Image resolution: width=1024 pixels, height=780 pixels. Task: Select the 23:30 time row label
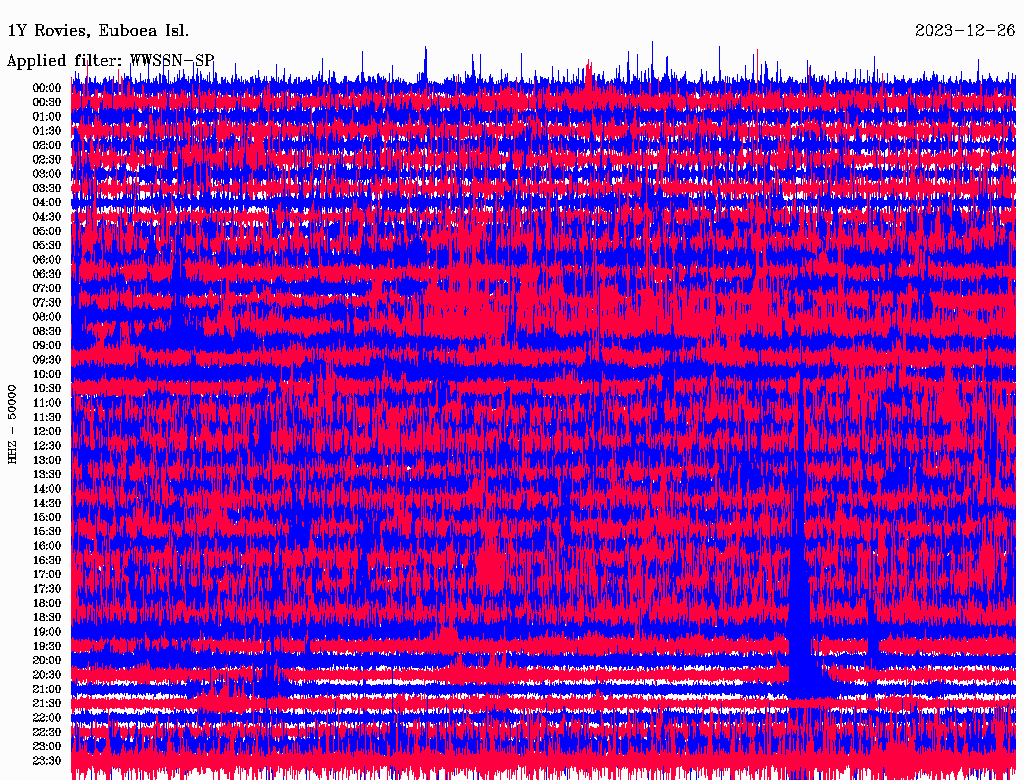47,761
